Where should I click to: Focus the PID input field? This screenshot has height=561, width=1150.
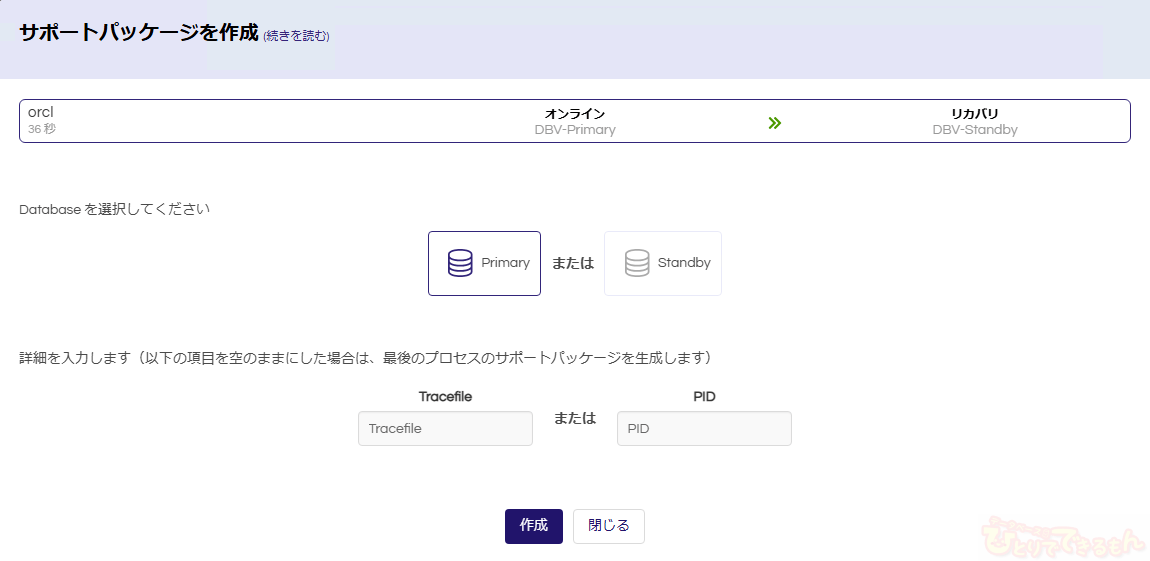pos(704,428)
